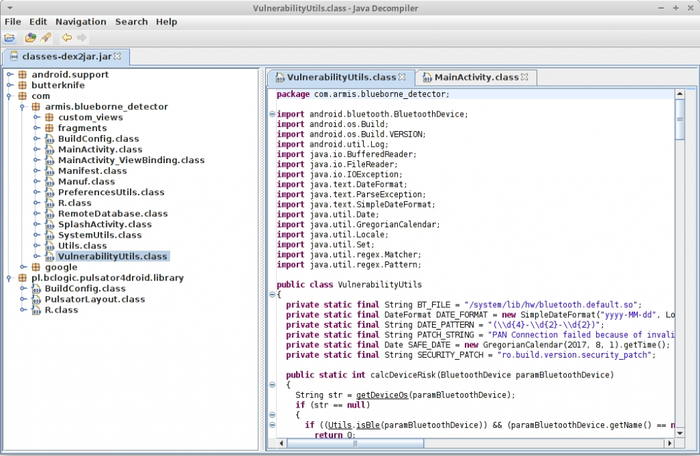Collapse the armis.blueborne_detector package
Viewport: 700px width, 456px height.
click(x=22, y=107)
